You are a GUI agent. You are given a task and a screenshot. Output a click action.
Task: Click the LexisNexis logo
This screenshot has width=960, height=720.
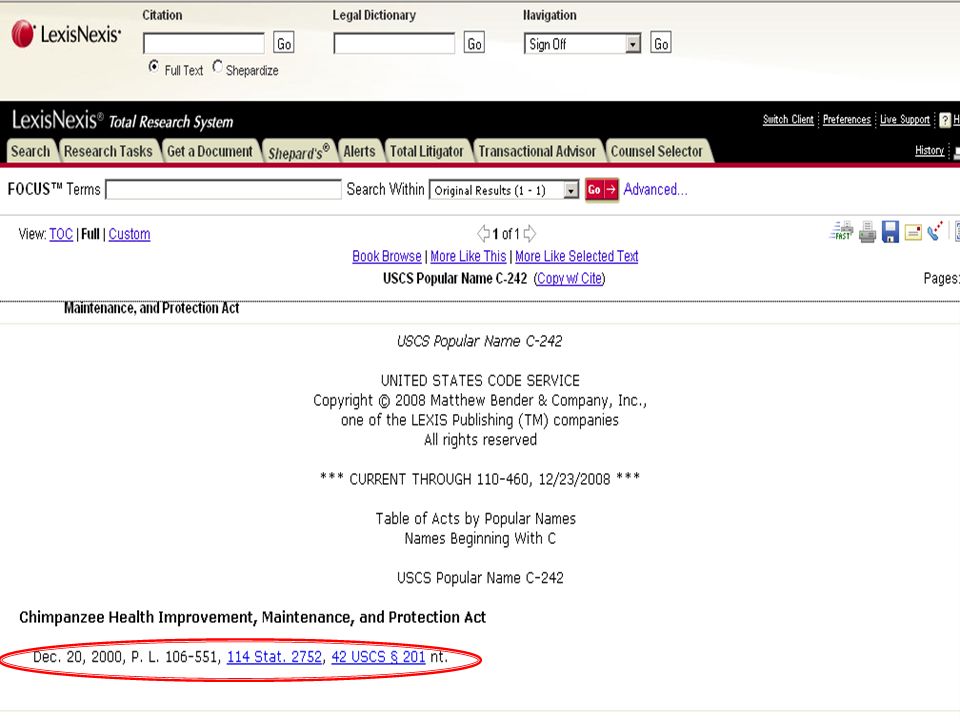click(x=66, y=34)
